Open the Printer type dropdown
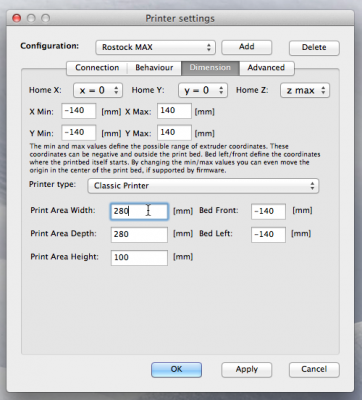This screenshot has width=362, height=400. pos(203,186)
